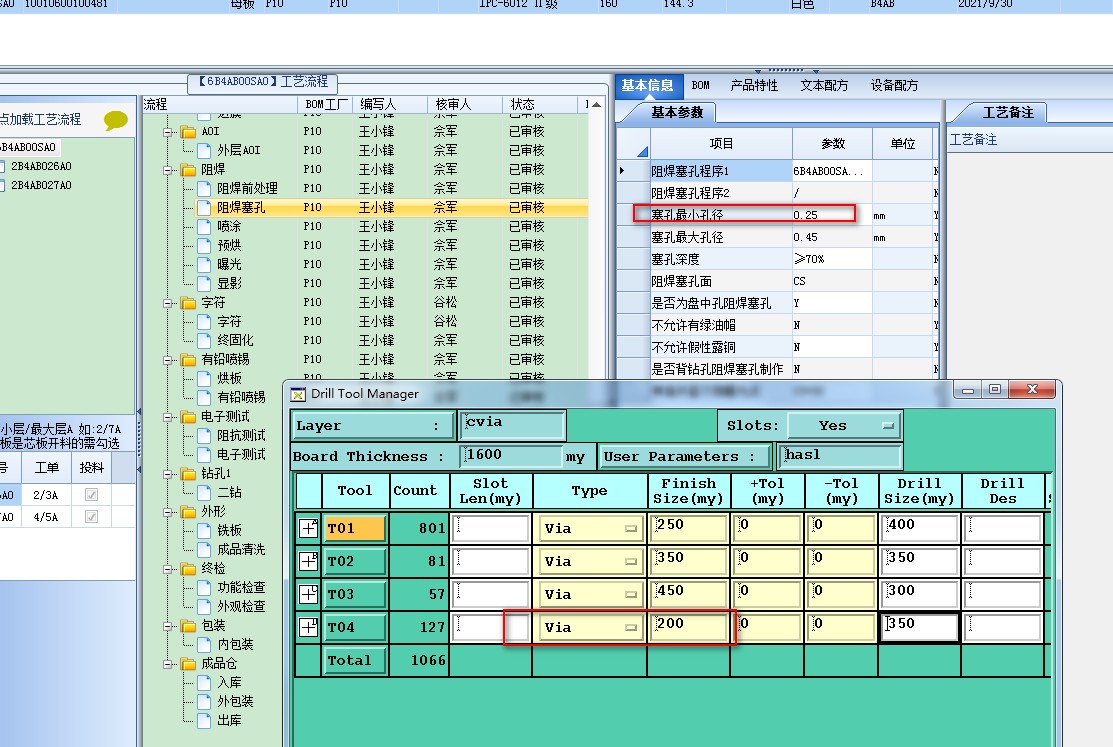Expand the T04 row plus button

309,628
